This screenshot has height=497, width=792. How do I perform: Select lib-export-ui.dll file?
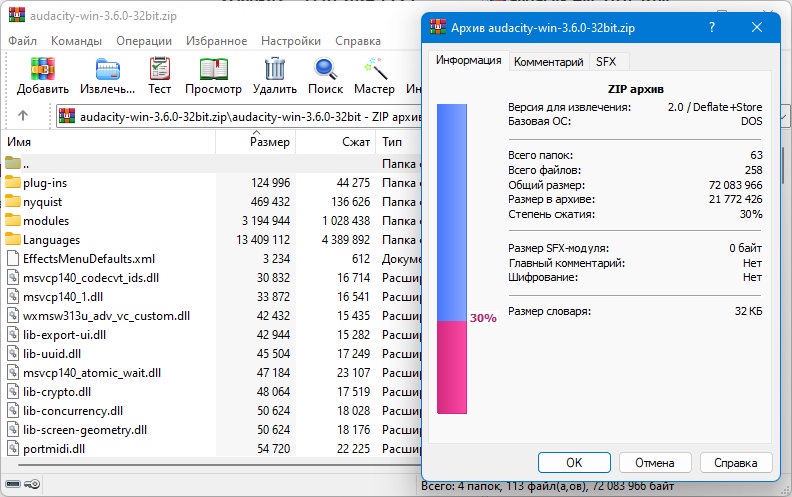64,335
